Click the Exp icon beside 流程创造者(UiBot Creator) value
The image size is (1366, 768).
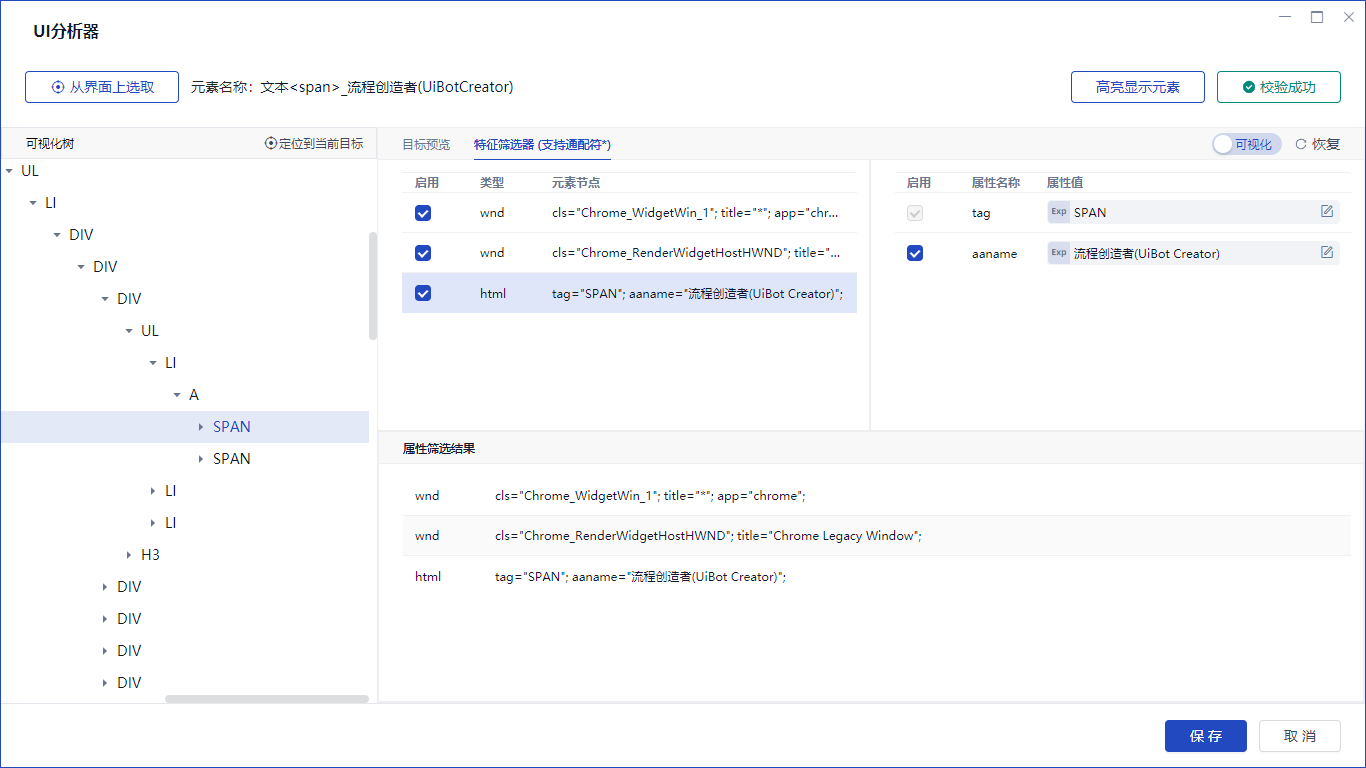(1059, 253)
